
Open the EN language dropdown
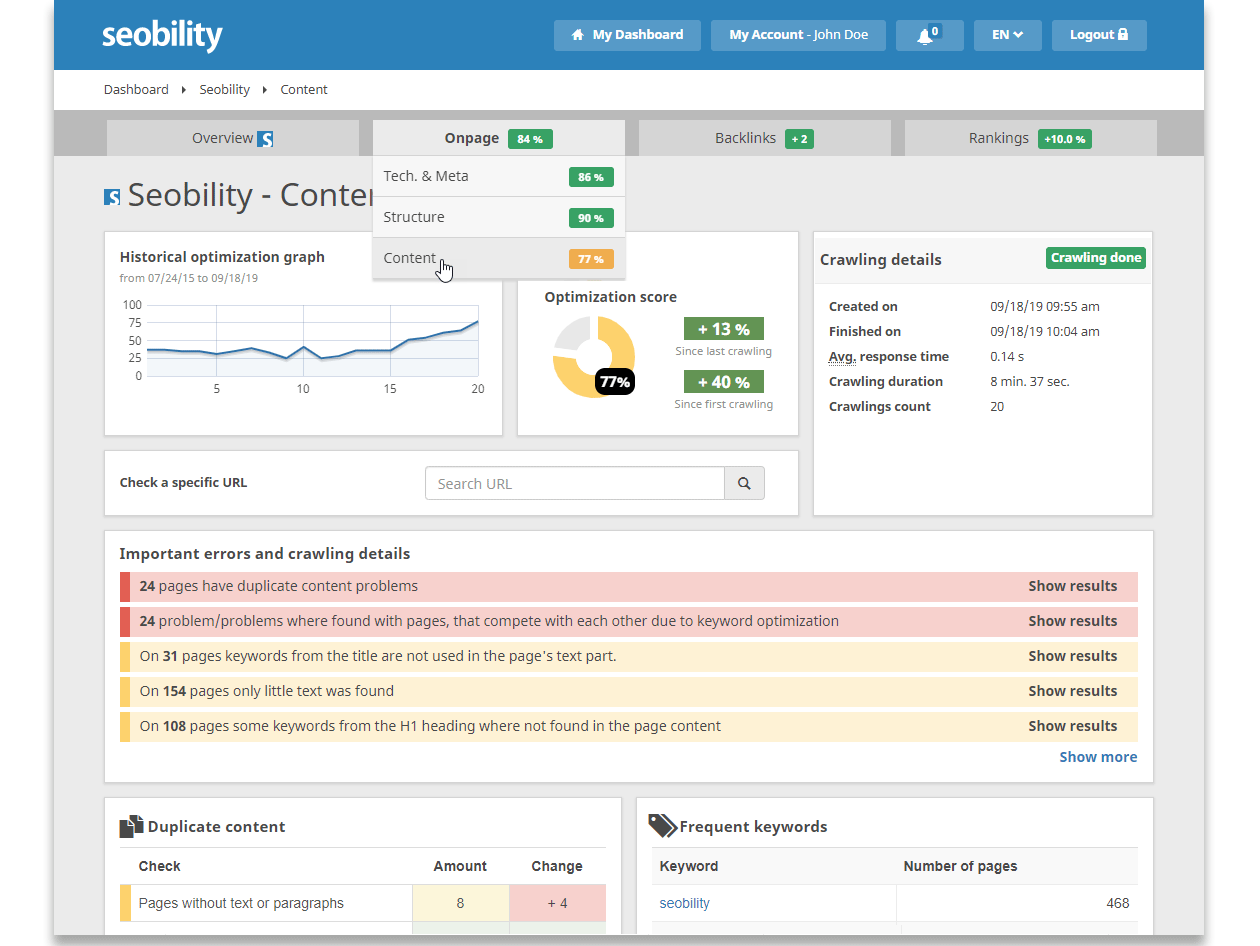click(x=1008, y=35)
